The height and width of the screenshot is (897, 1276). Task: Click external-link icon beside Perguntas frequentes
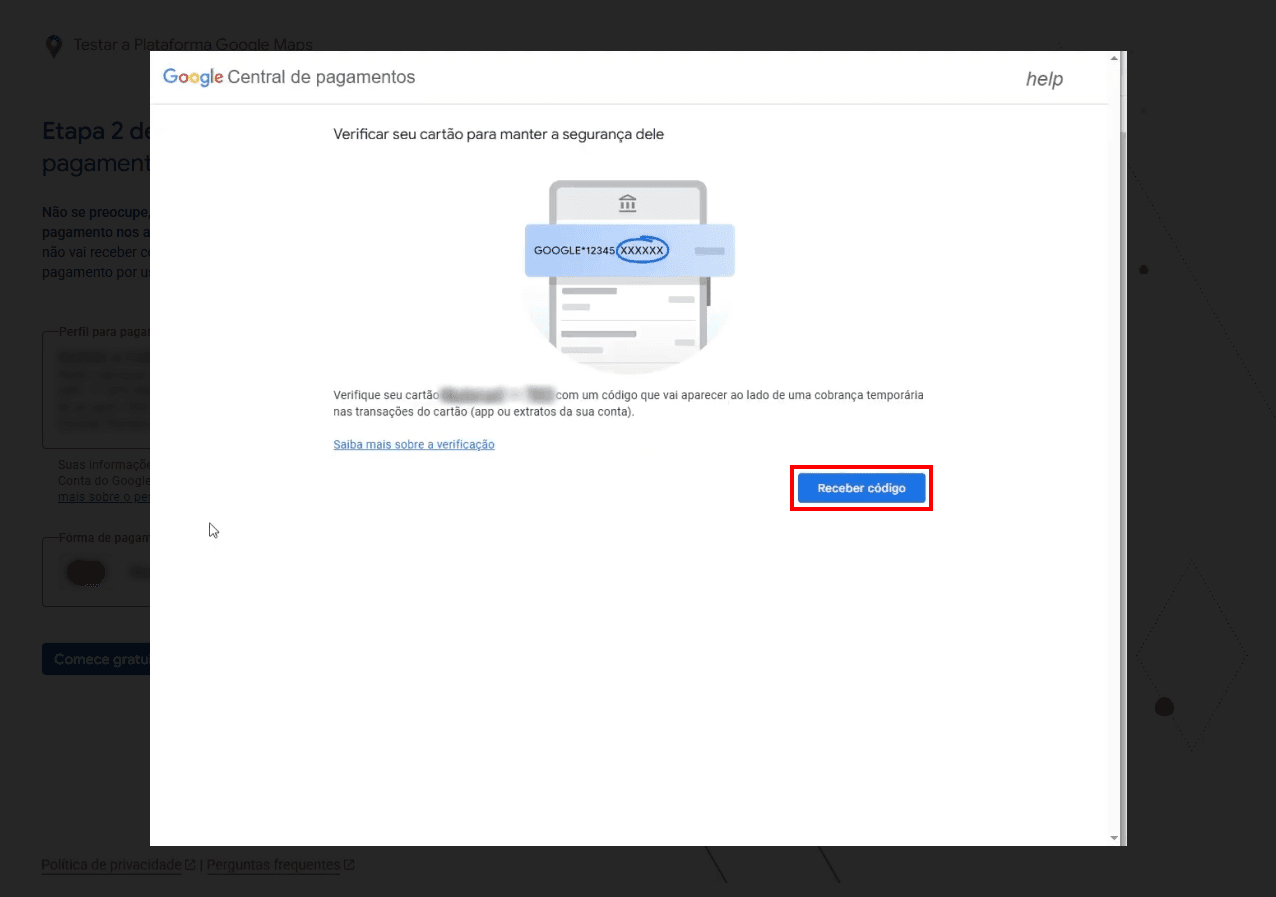click(x=349, y=865)
